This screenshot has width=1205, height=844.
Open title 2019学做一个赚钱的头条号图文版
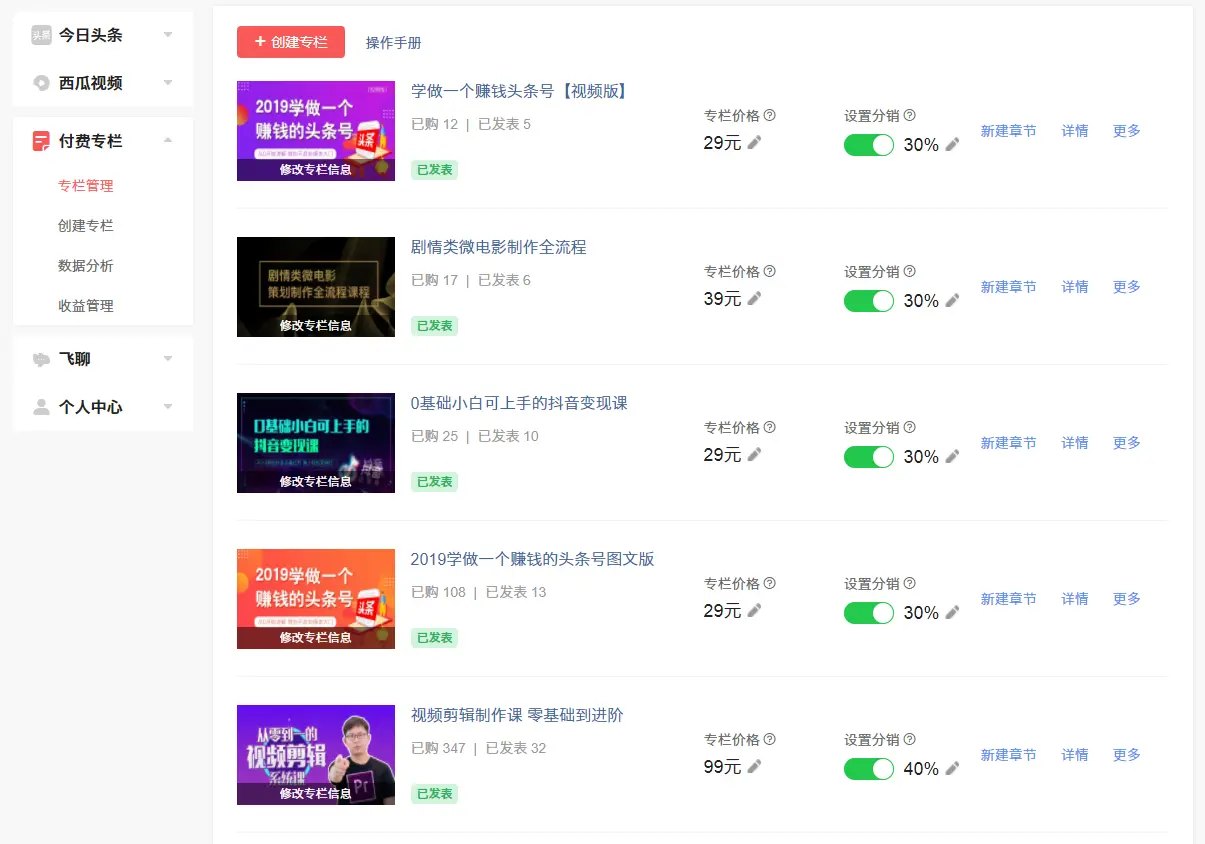(532, 559)
